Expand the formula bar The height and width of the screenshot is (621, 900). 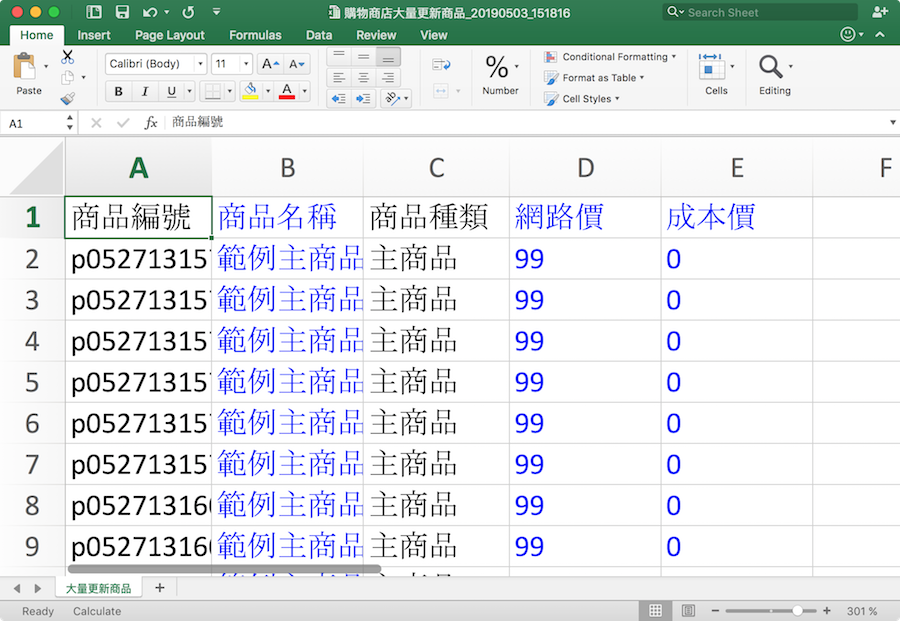(893, 122)
